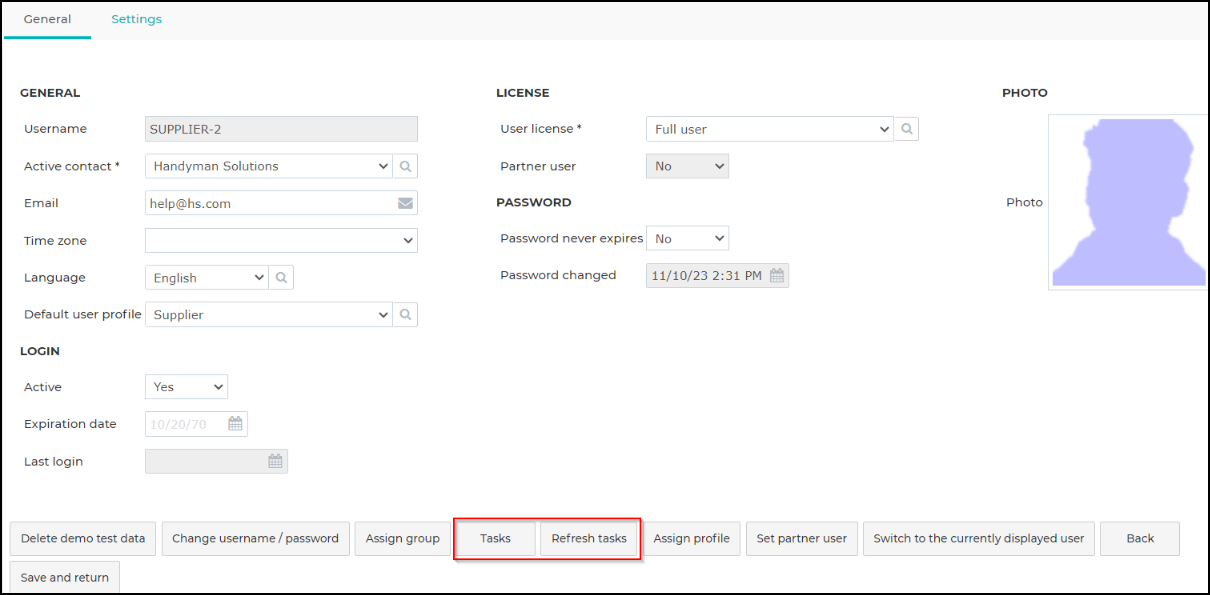This screenshot has width=1210, height=595.
Task: Switch to the Settings tab
Action: coord(136,19)
